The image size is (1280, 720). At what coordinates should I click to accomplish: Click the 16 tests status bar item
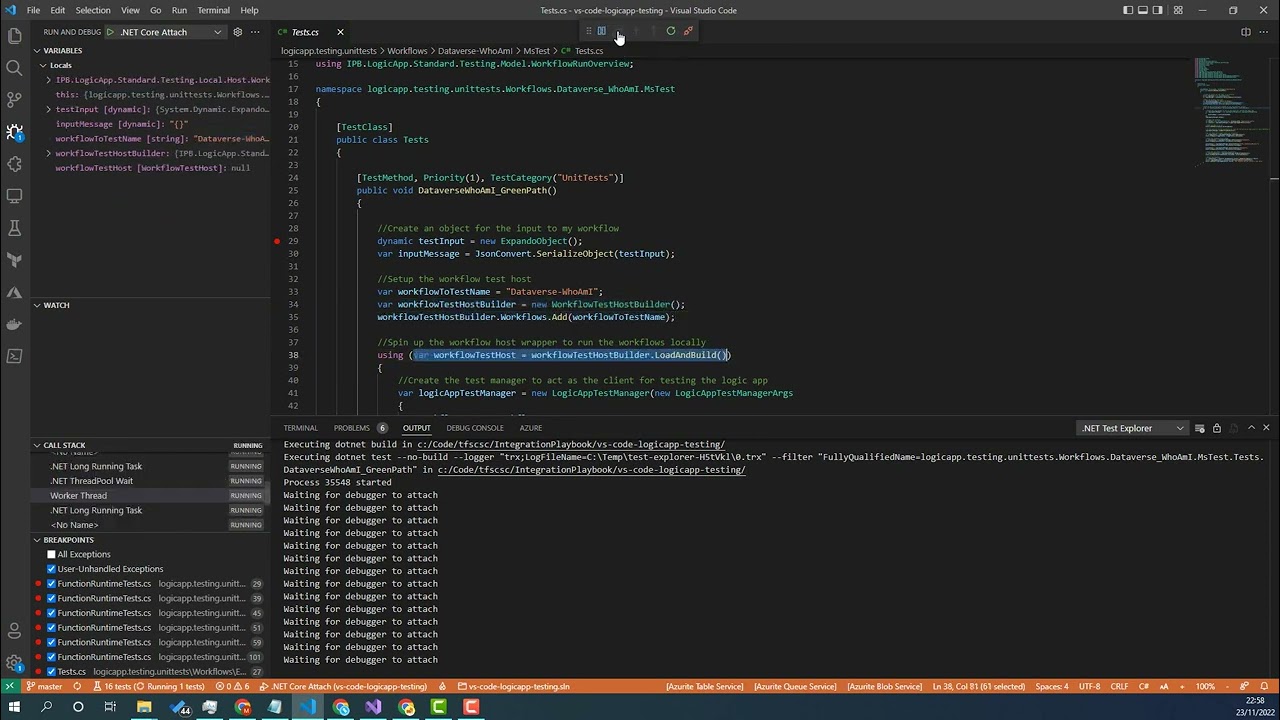pos(150,687)
